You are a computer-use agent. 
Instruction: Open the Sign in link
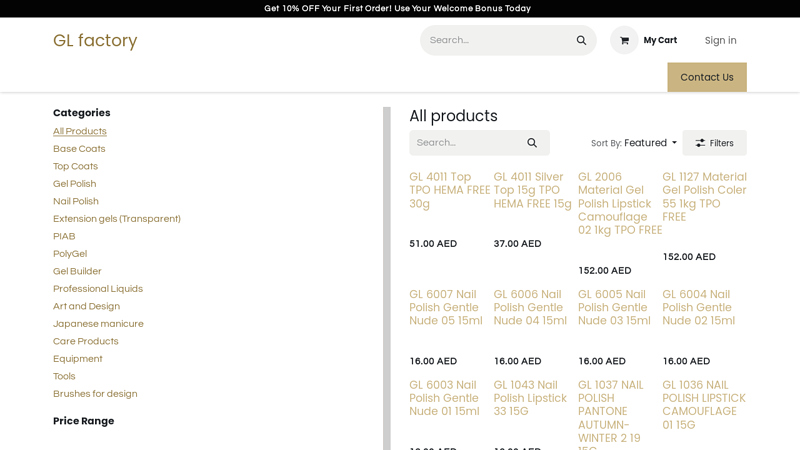[720, 40]
